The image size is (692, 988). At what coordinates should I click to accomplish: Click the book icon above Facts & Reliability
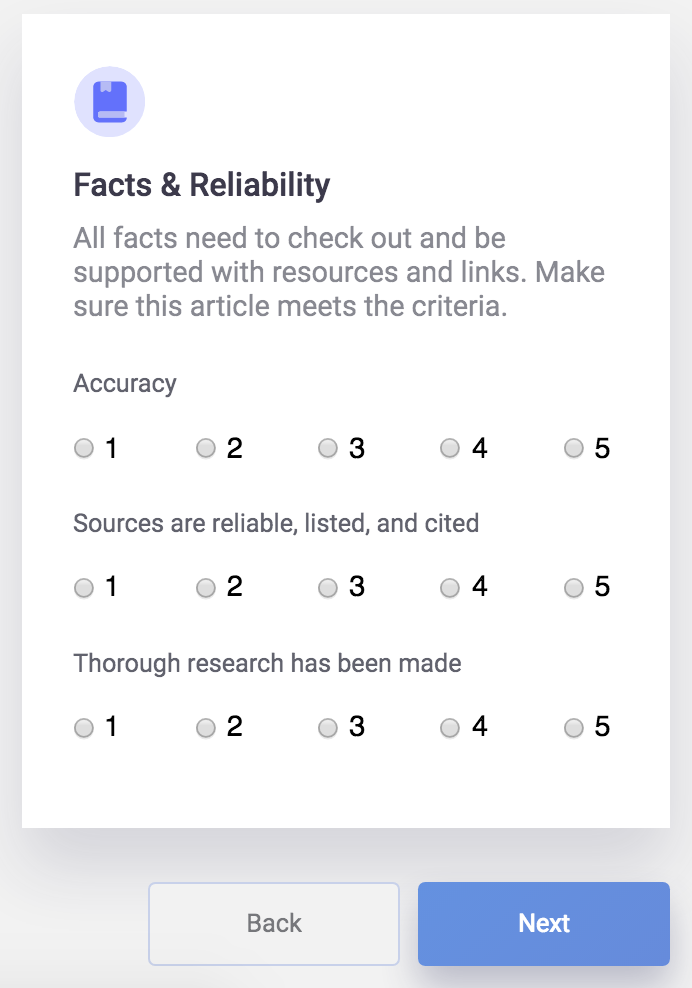coord(110,101)
